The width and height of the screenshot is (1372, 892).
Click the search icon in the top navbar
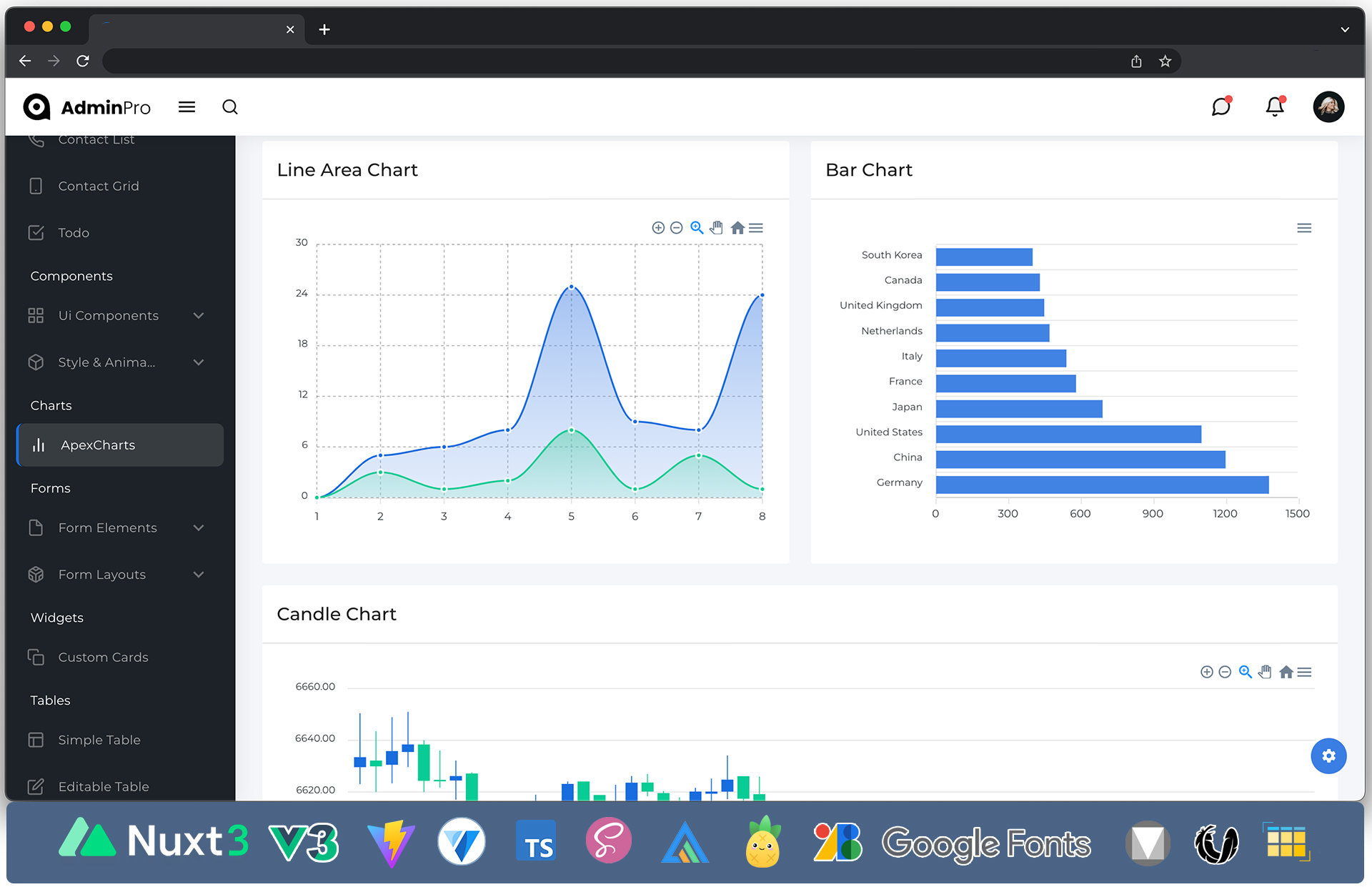point(229,107)
